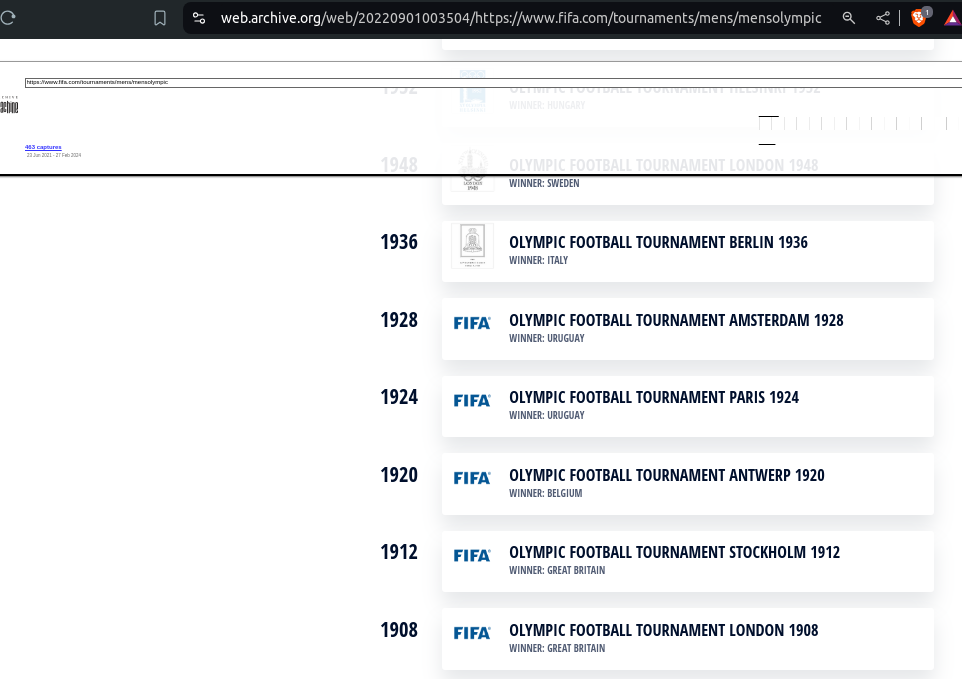Click the FIFA logo in the Paris 1924 row

(x=472, y=401)
